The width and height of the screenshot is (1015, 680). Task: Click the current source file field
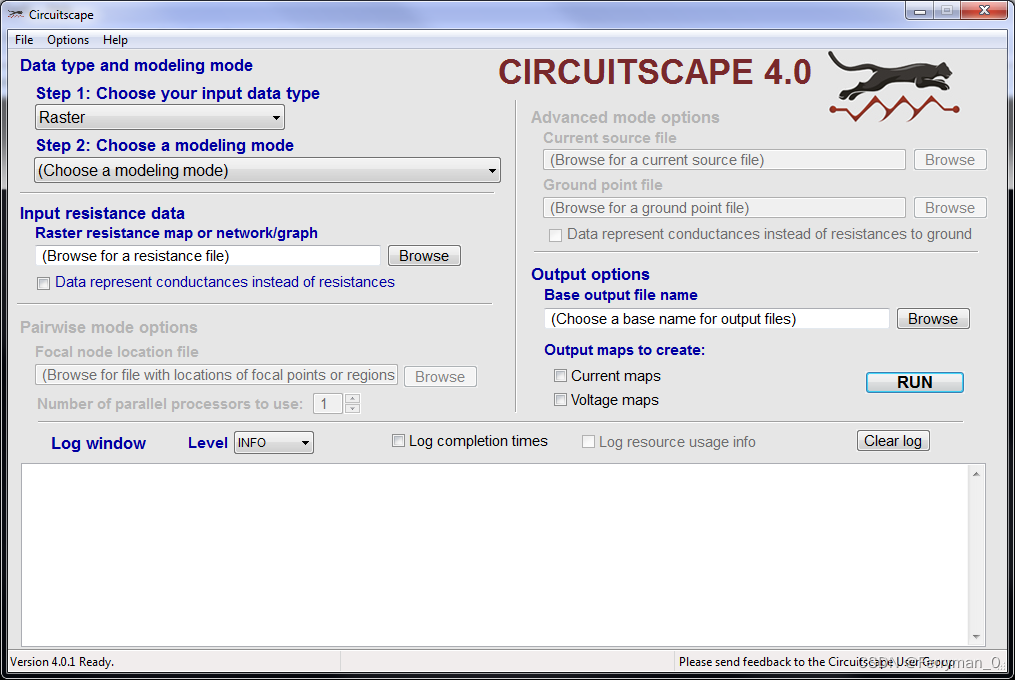(x=724, y=160)
